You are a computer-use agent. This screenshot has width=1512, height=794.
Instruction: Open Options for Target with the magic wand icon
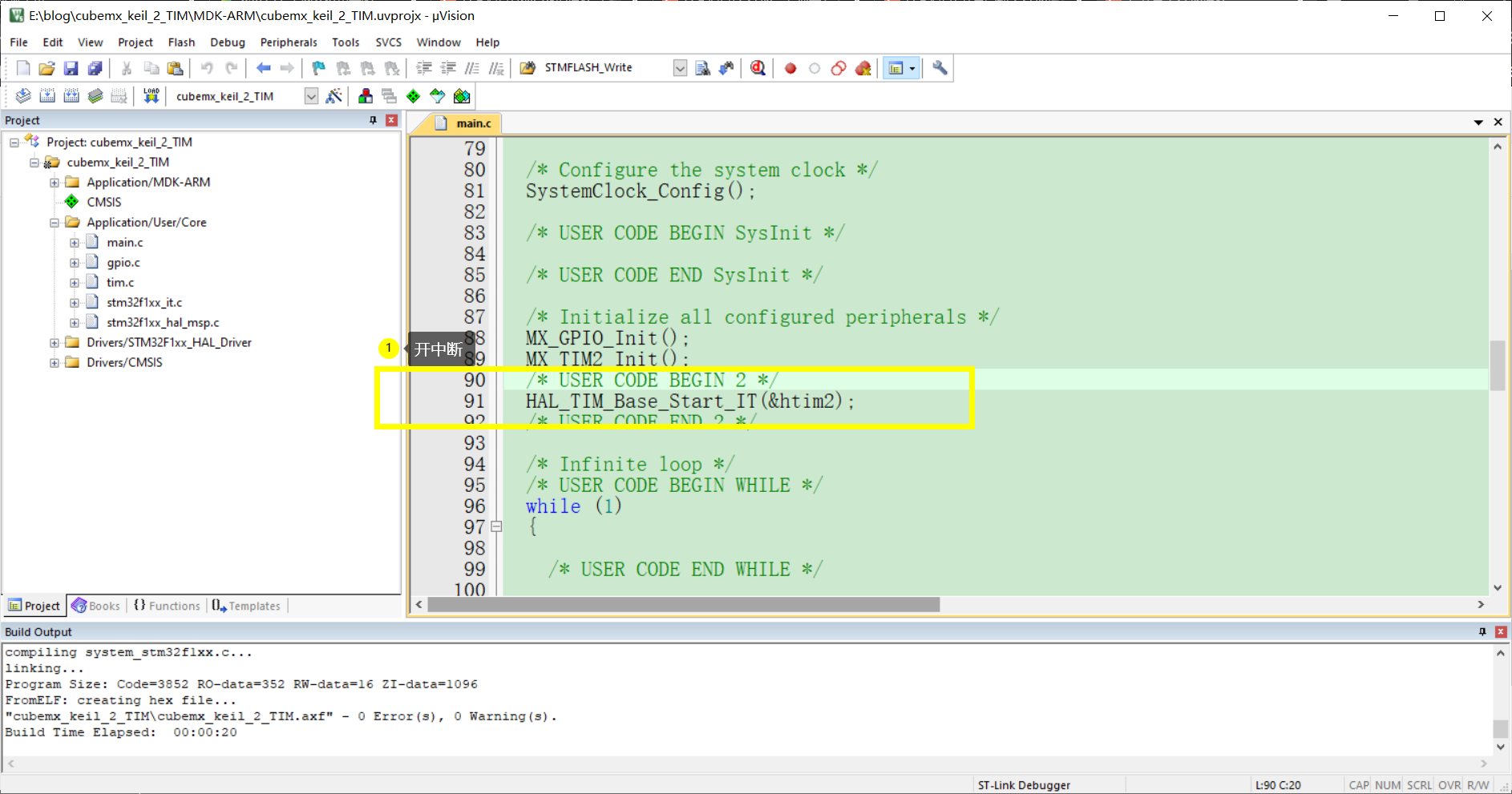334,96
